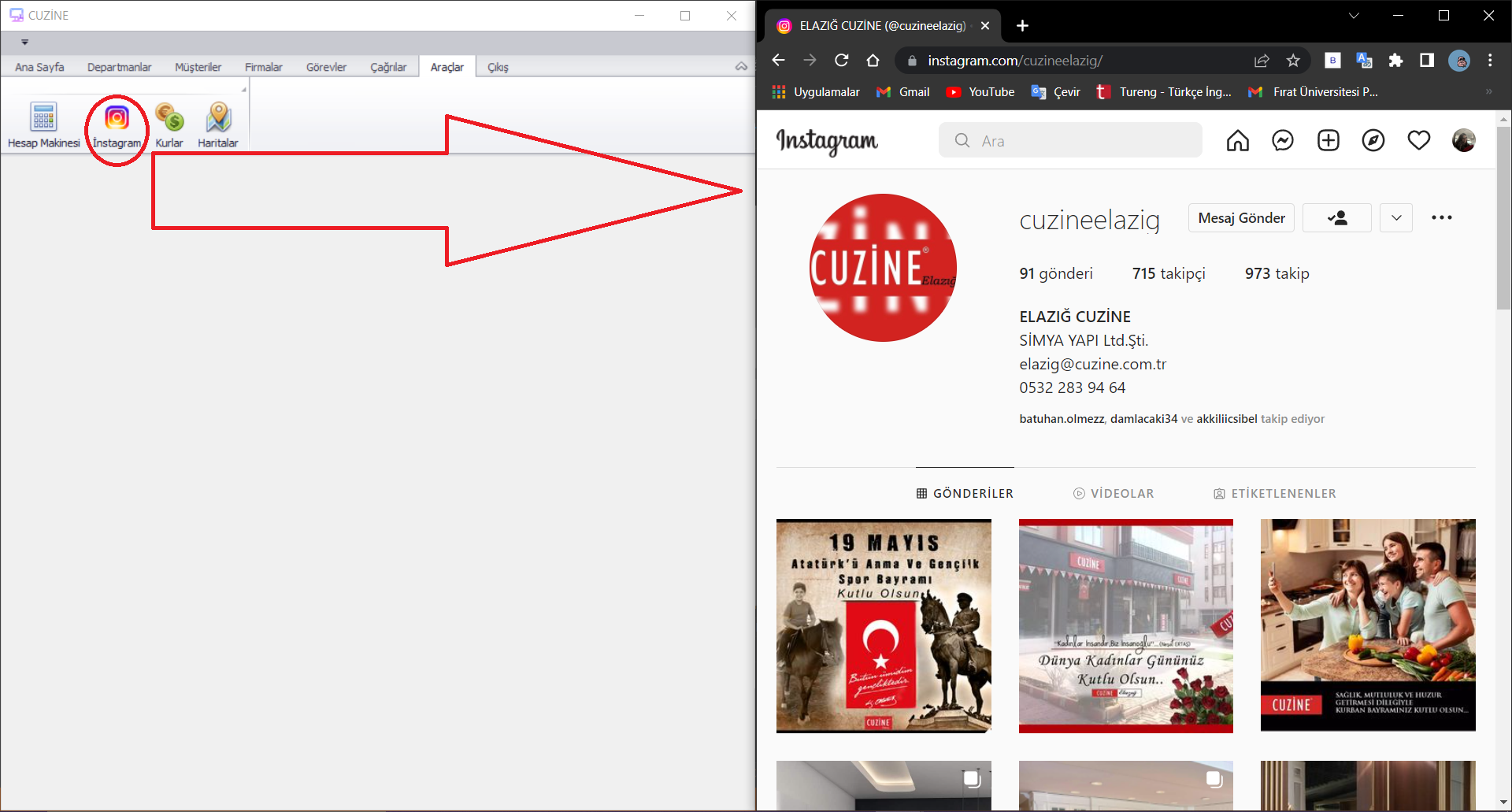Viewport: 1512px width, 812px height.
Task: Toggle the bookmark star for this page
Action: coord(1292,60)
